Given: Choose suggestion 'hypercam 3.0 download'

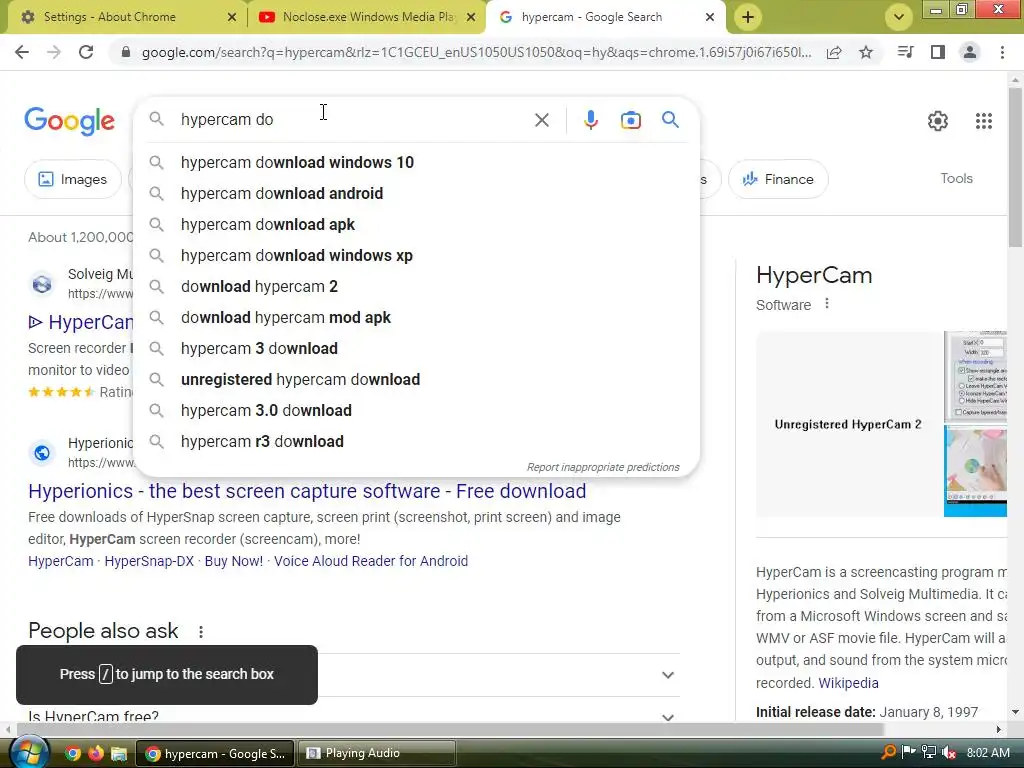Looking at the screenshot, I should click(x=416, y=411).
